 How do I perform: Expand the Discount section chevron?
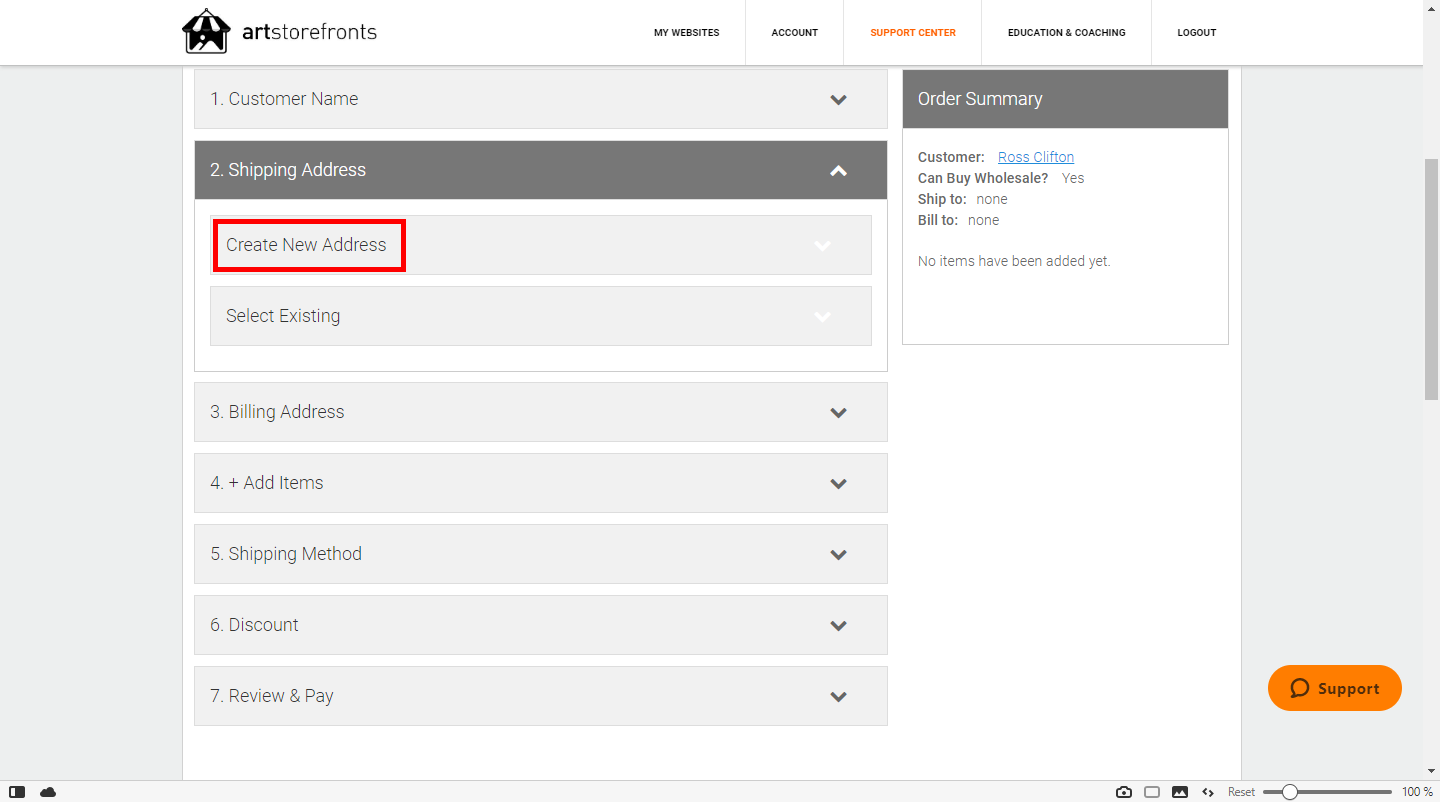coord(838,625)
